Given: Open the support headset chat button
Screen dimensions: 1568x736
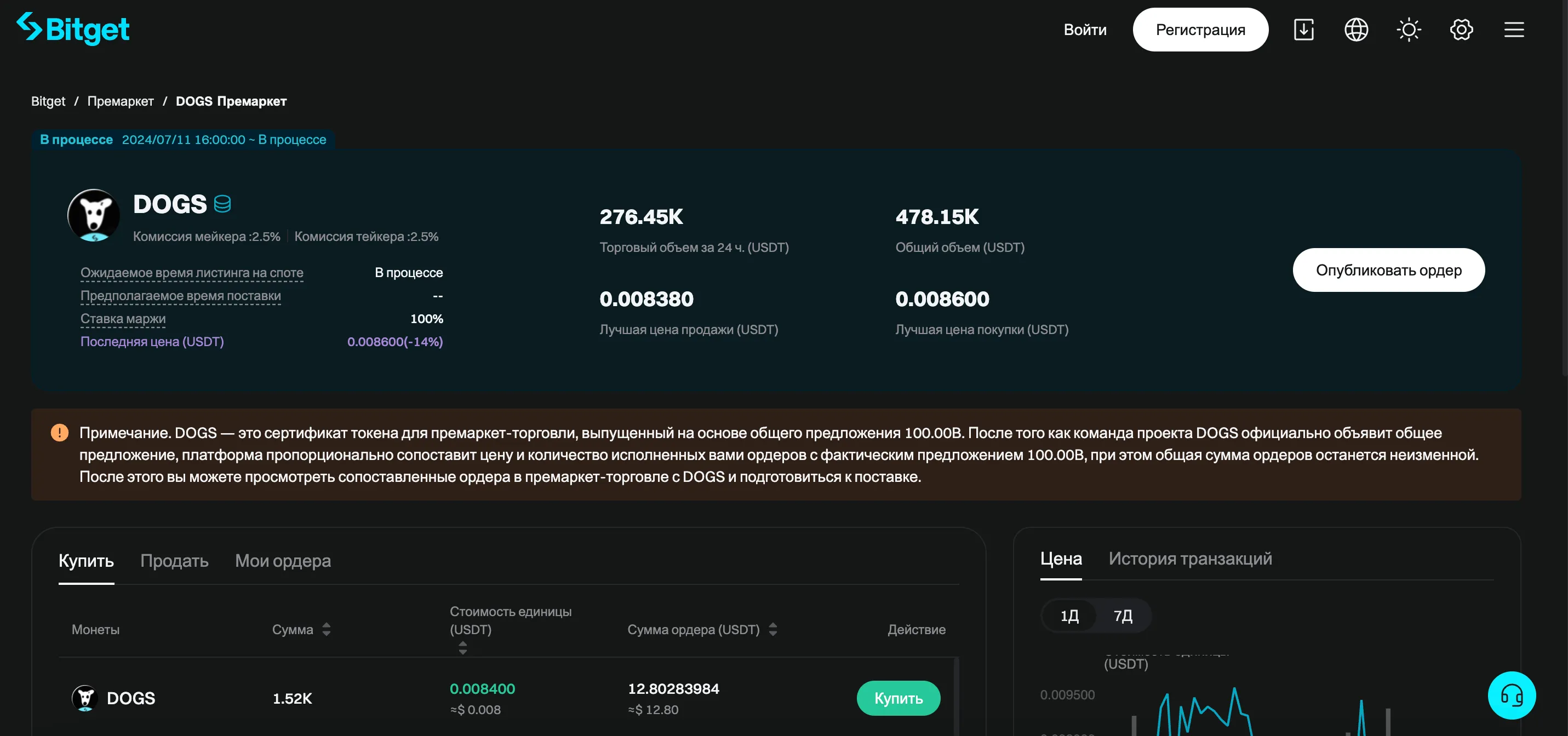Looking at the screenshot, I should [1511, 695].
